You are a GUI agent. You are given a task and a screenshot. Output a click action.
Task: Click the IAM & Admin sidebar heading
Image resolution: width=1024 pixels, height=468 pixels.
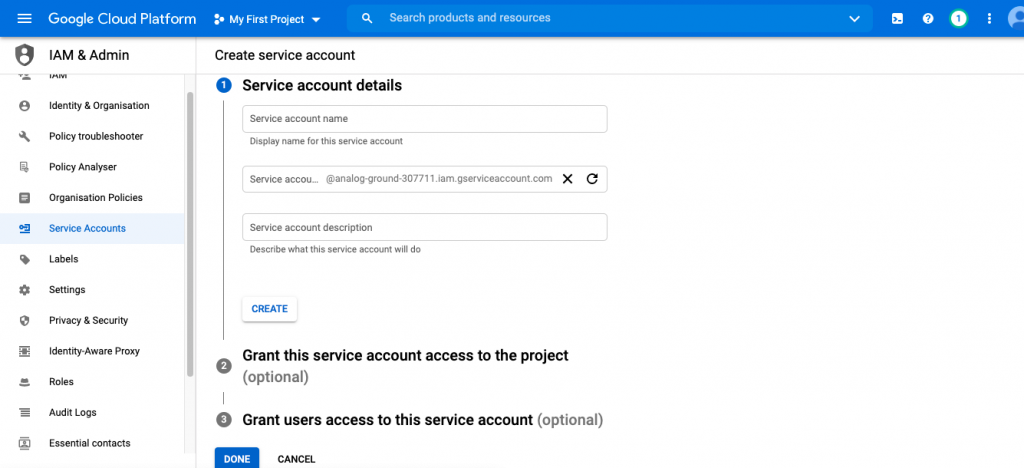(x=89, y=55)
